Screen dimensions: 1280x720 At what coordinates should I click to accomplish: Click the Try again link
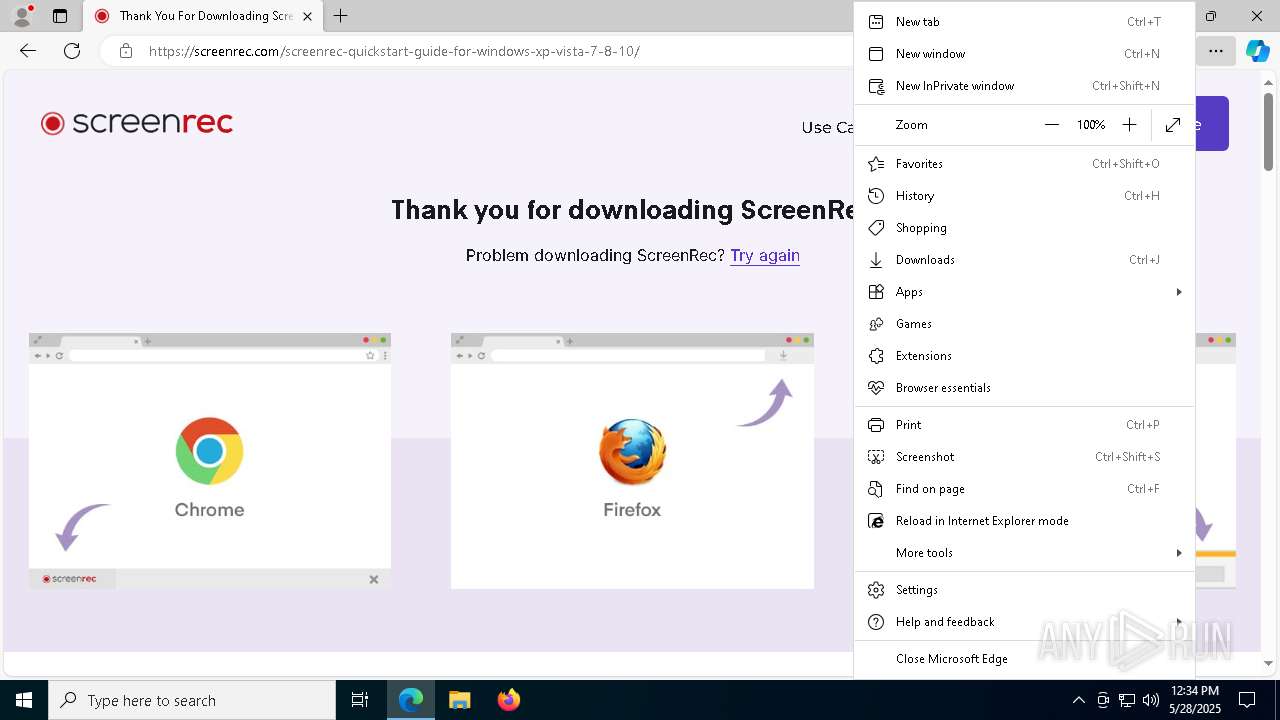pyautogui.click(x=765, y=255)
